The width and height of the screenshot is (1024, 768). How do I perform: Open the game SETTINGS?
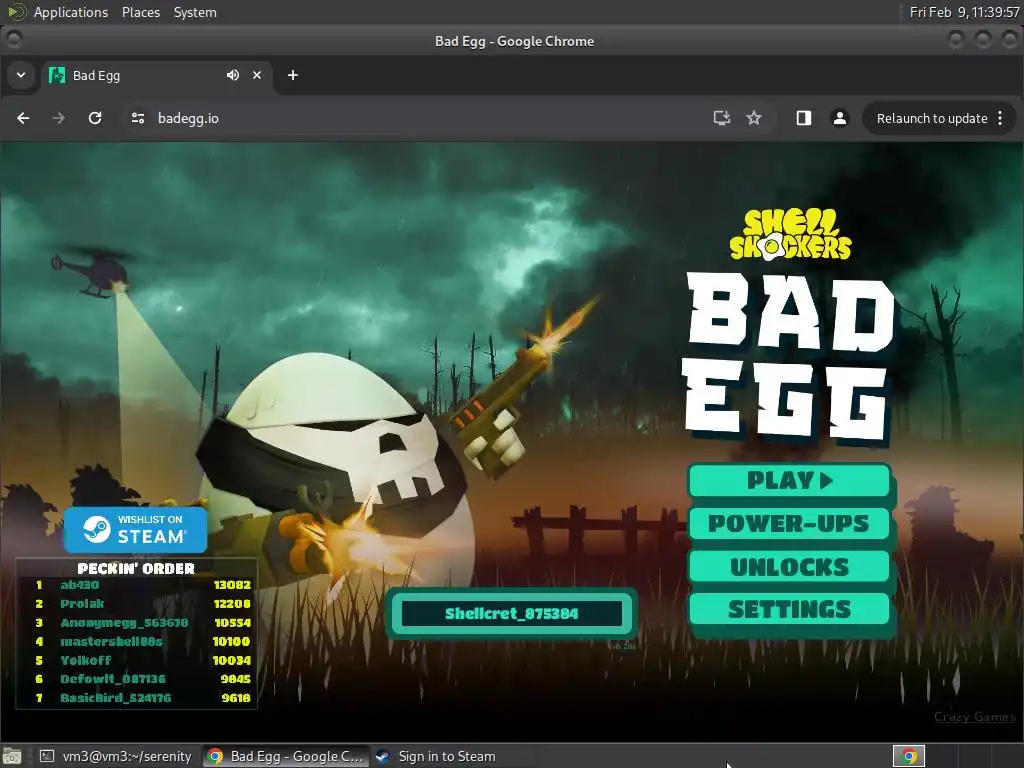tap(790, 609)
